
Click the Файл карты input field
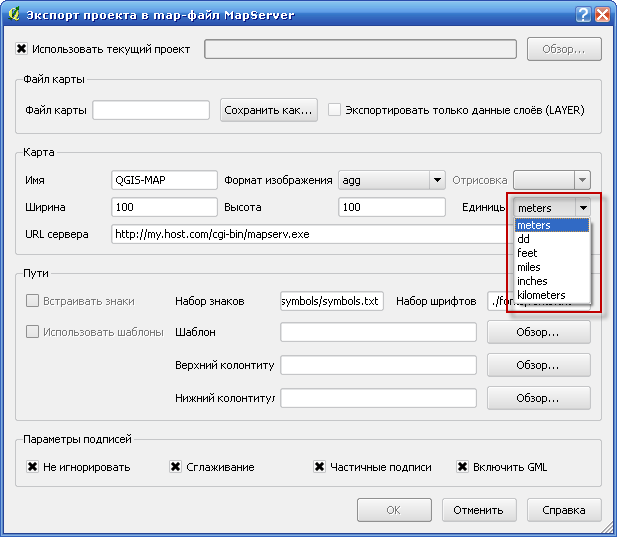[151, 110]
